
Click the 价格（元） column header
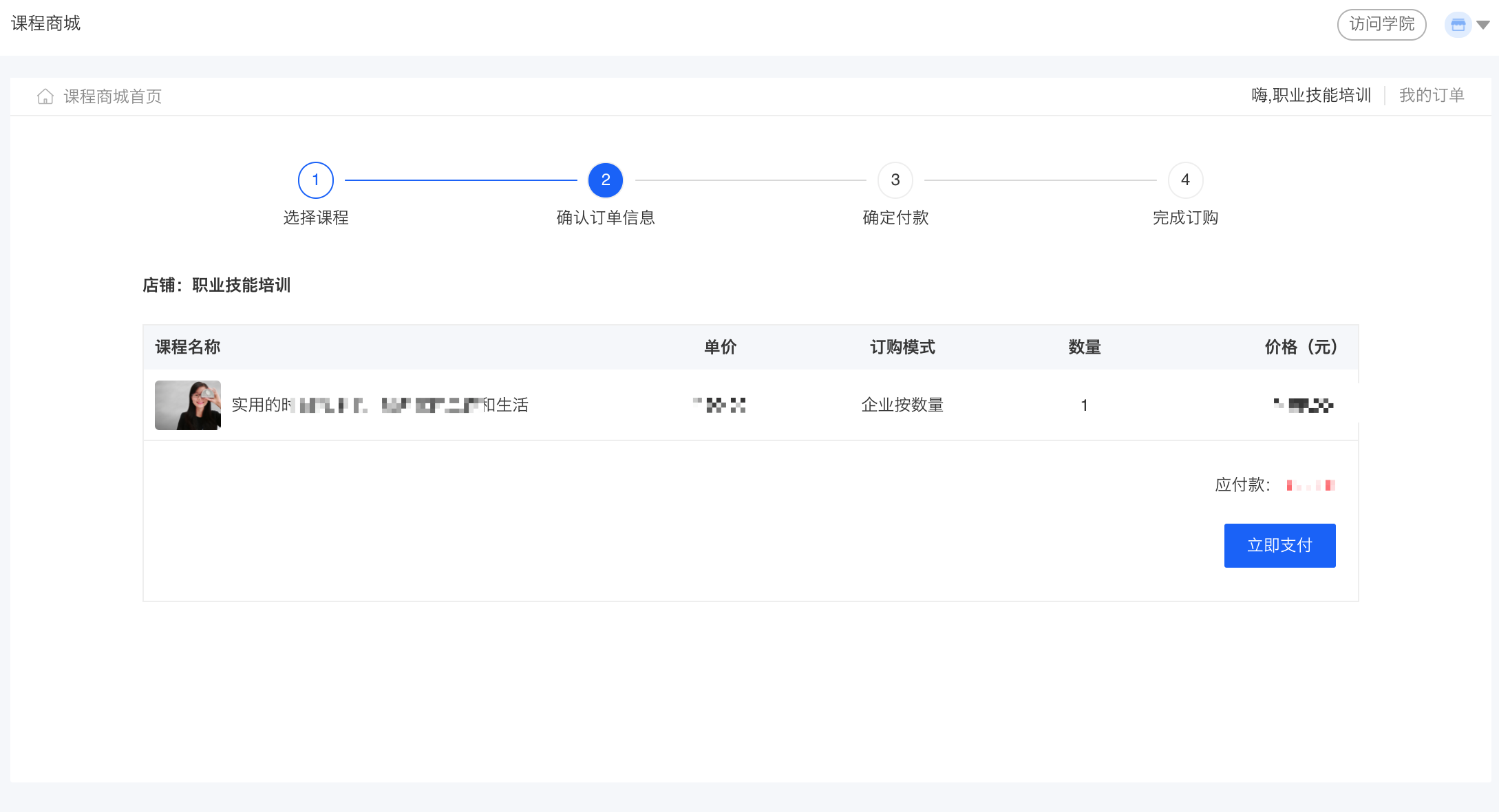pos(1301,347)
